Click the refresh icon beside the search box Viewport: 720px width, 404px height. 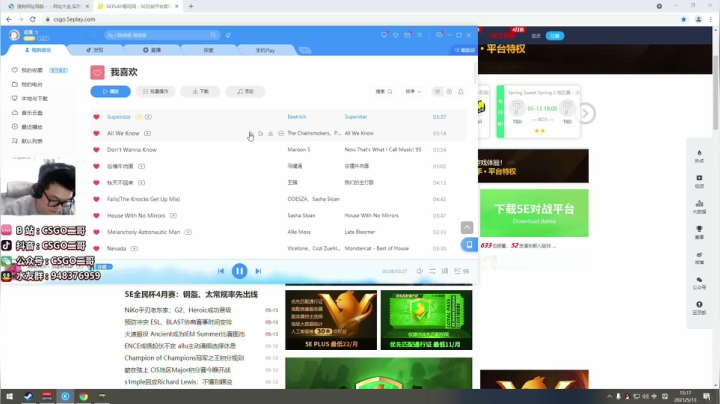pos(228,35)
